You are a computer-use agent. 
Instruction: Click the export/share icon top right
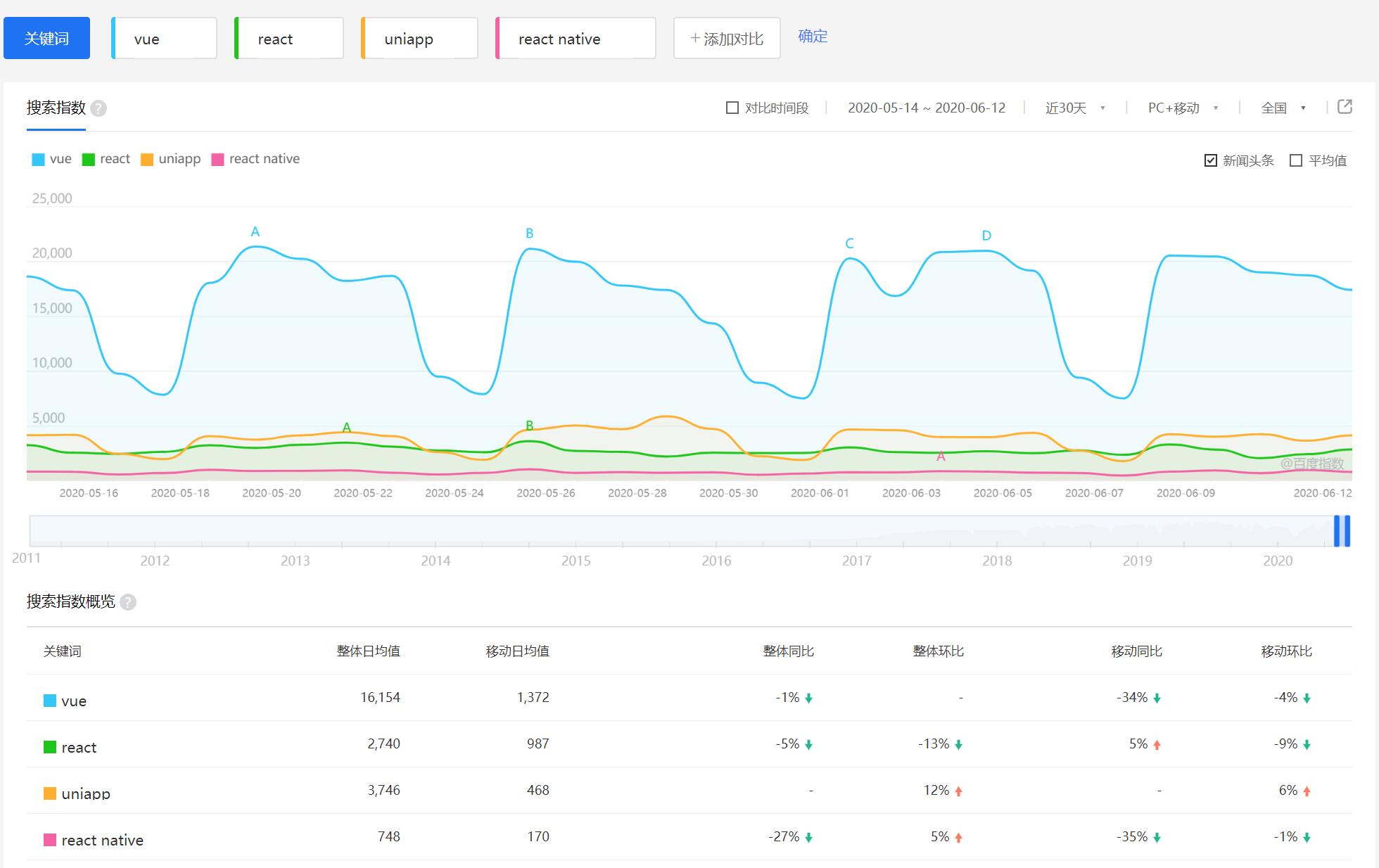click(x=1345, y=107)
